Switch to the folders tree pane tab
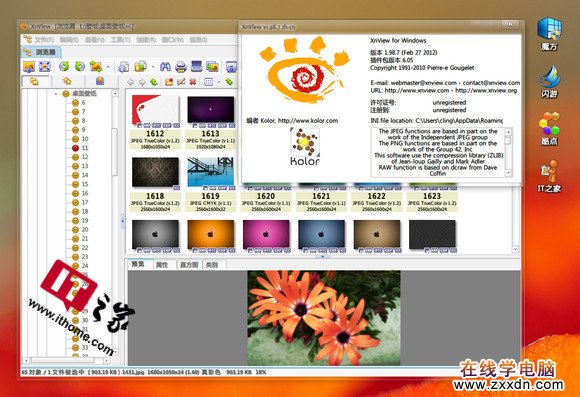Image resolution: width=580 pixels, height=397 pixels. point(34,81)
